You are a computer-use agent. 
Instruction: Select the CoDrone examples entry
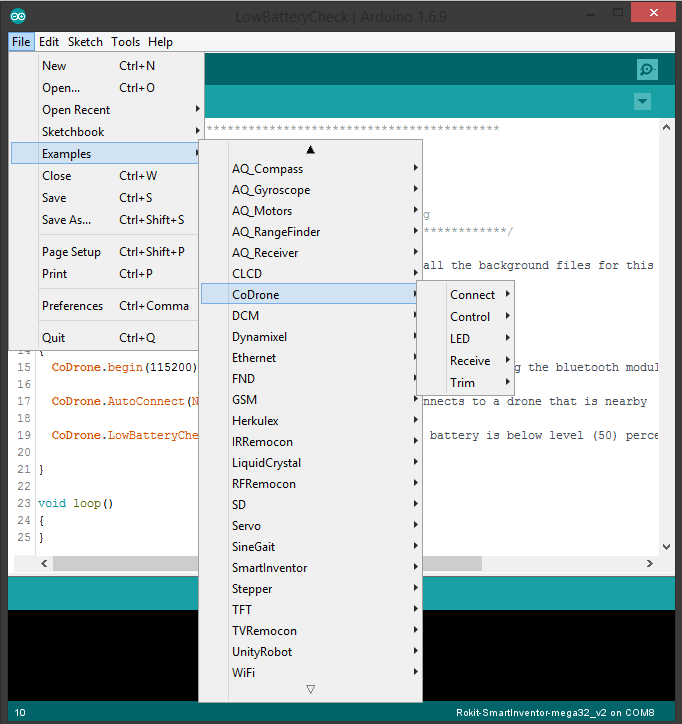[x=309, y=294]
